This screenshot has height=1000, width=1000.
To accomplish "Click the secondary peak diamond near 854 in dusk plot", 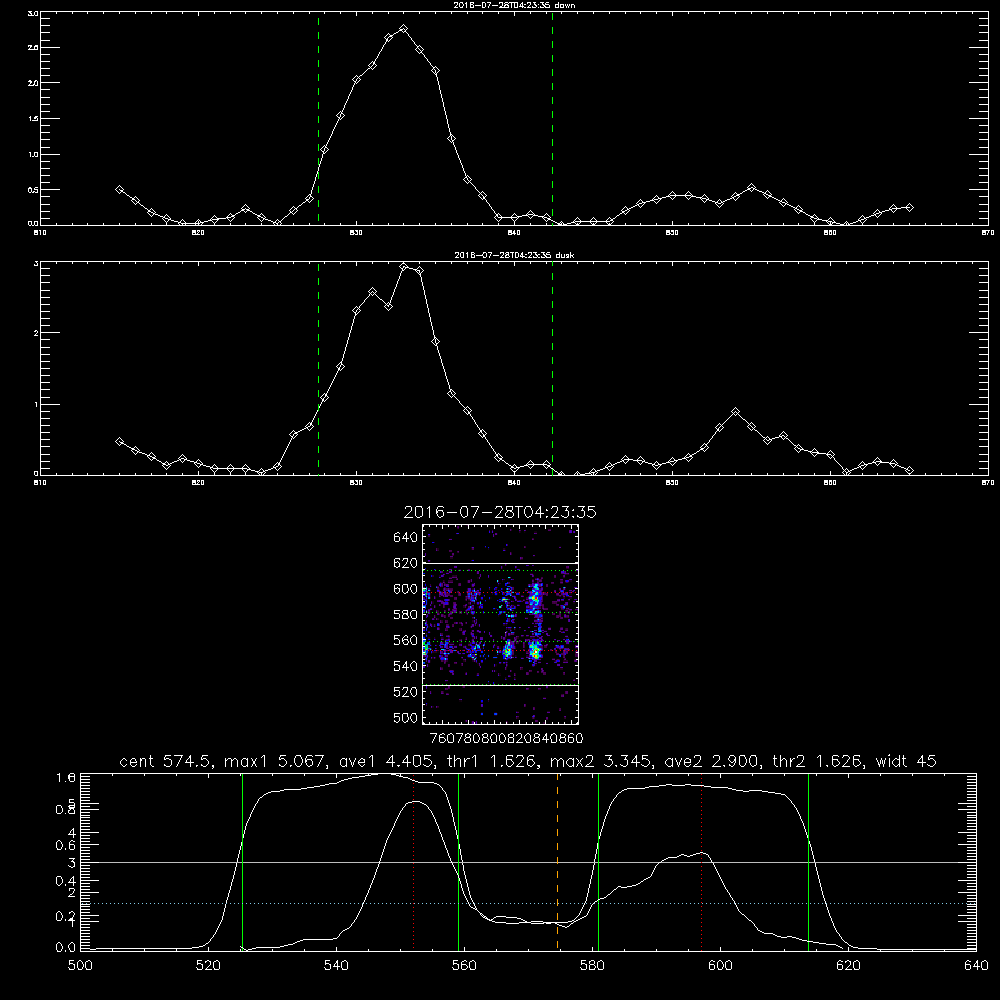I will coord(735,412).
